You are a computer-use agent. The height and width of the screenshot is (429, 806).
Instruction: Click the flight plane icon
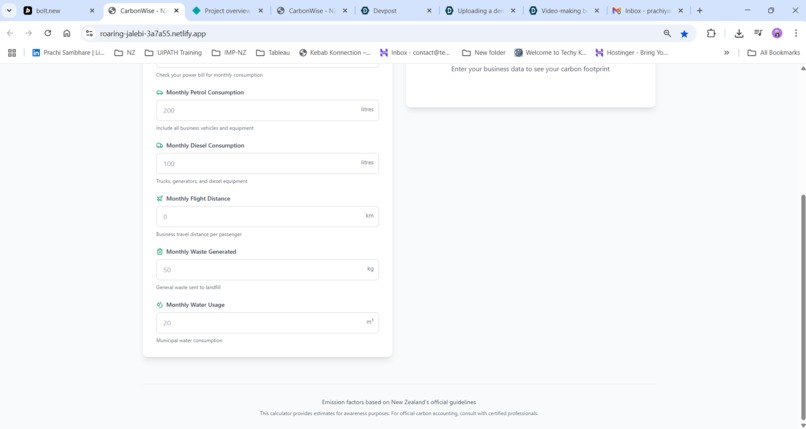coord(159,198)
